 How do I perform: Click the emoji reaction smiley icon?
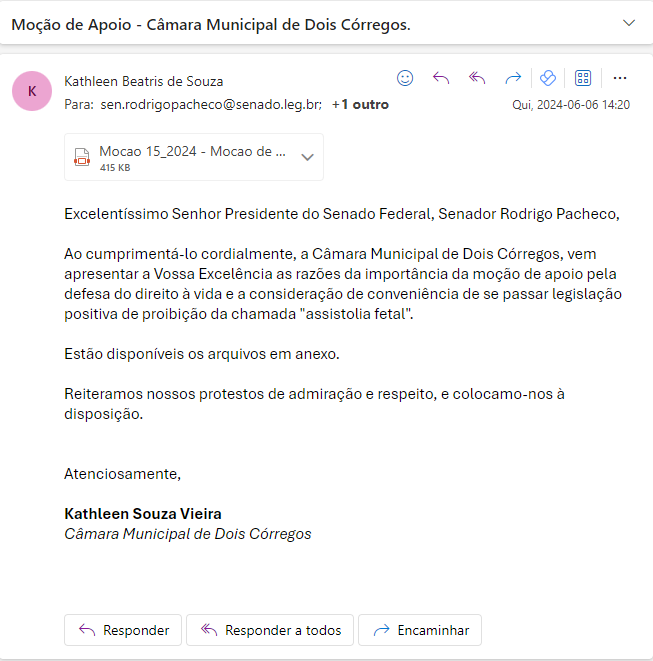pyautogui.click(x=405, y=78)
